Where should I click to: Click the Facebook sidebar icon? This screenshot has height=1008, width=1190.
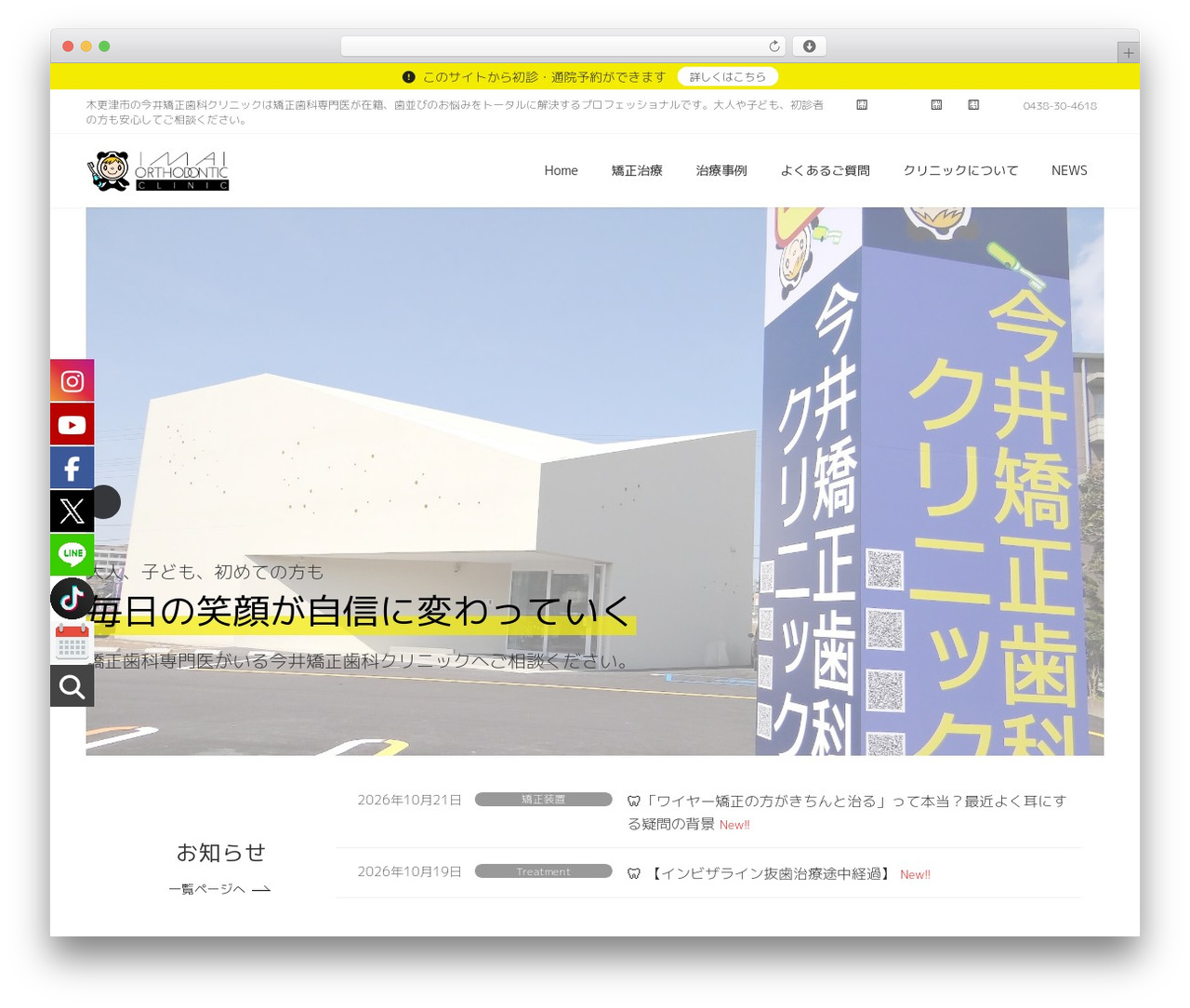(x=72, y=468)
